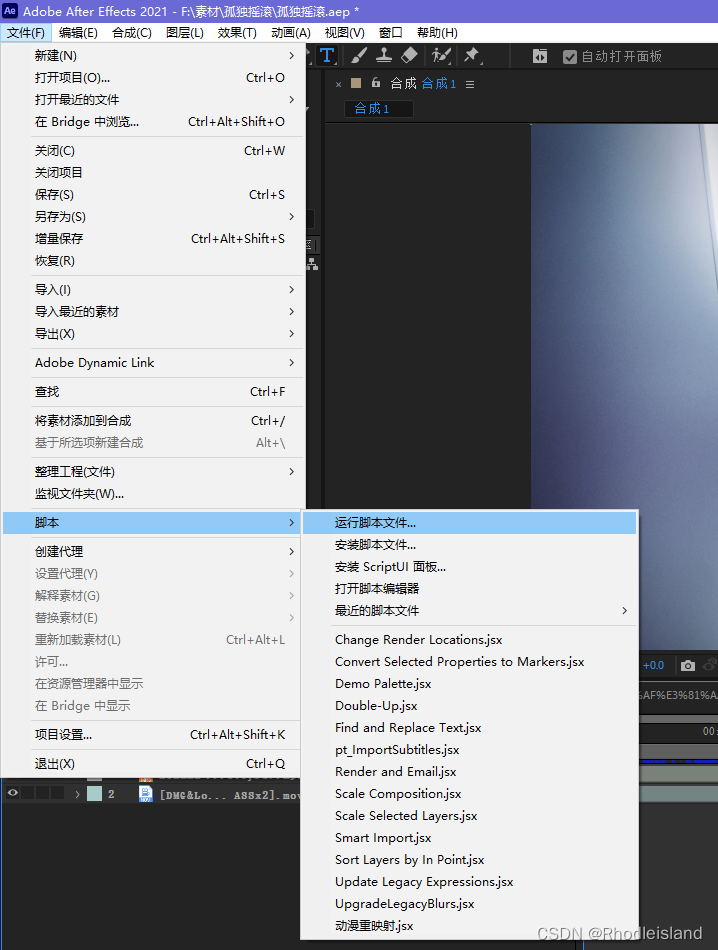Select 增量保存 in File menu
The height and width of the screenshot is (950, 718).
click(x=152, y=238)
